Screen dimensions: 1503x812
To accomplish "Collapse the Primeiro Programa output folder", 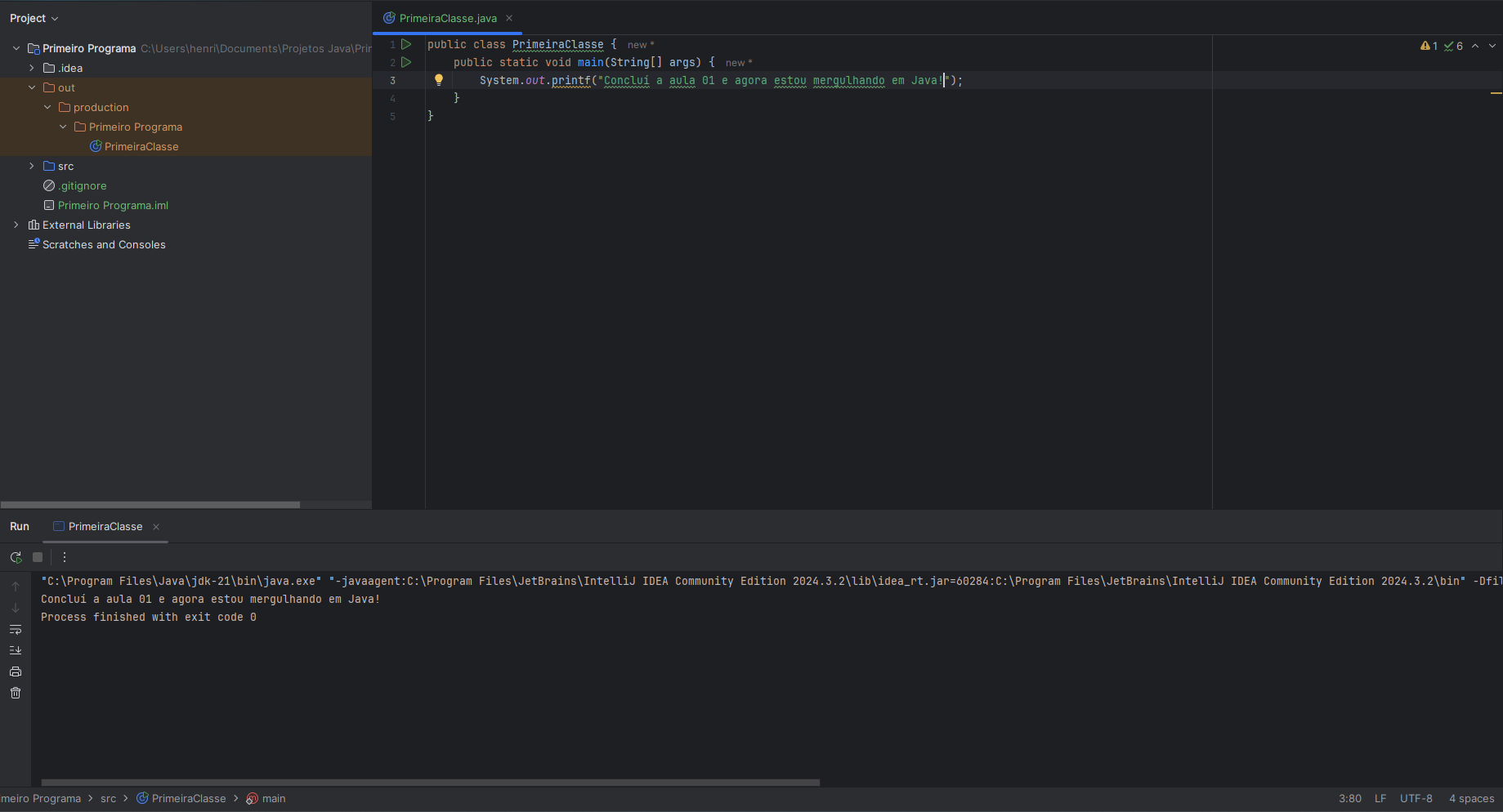I will pos(63,127).
